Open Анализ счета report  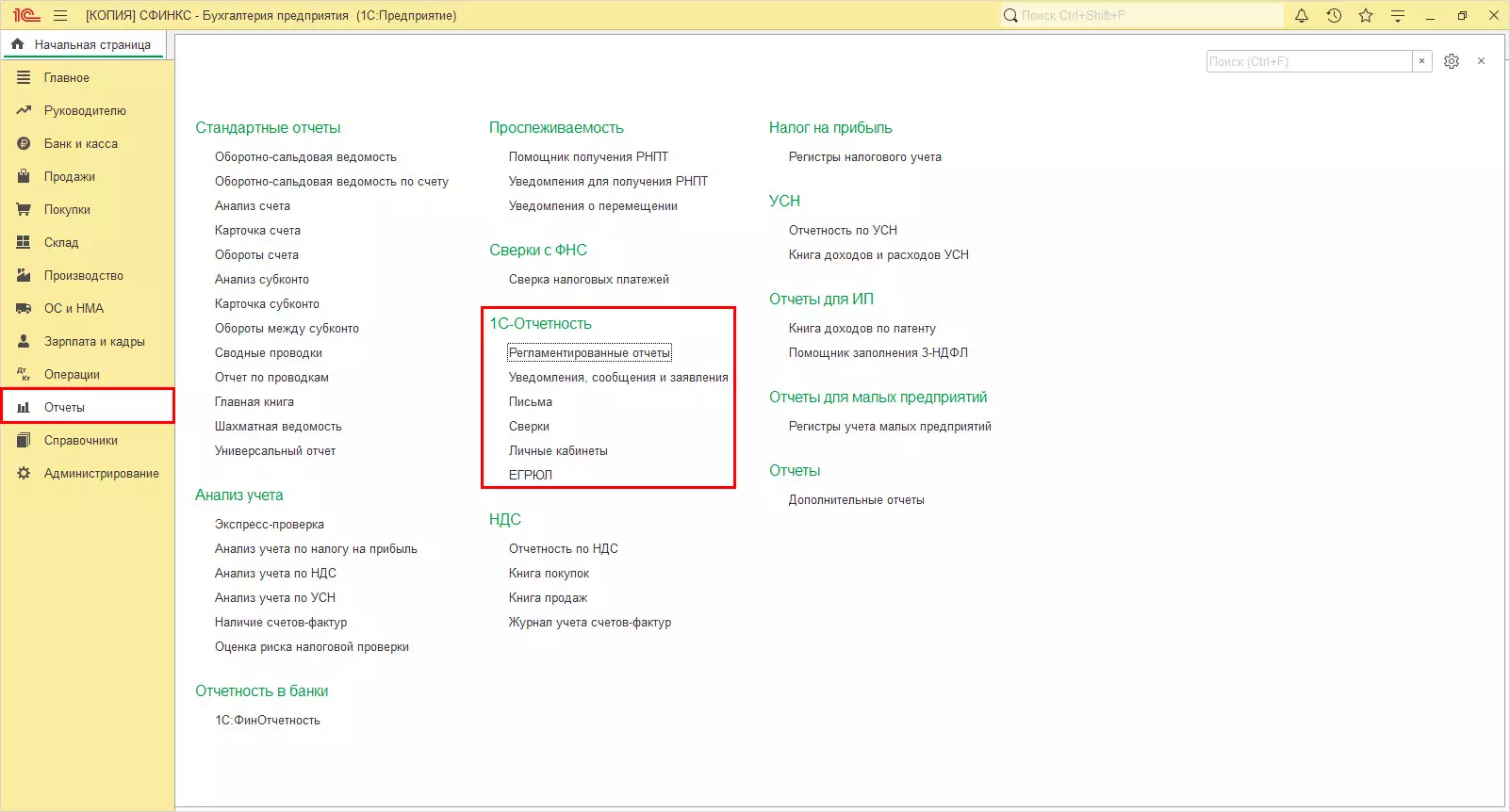tap(253, 206)
